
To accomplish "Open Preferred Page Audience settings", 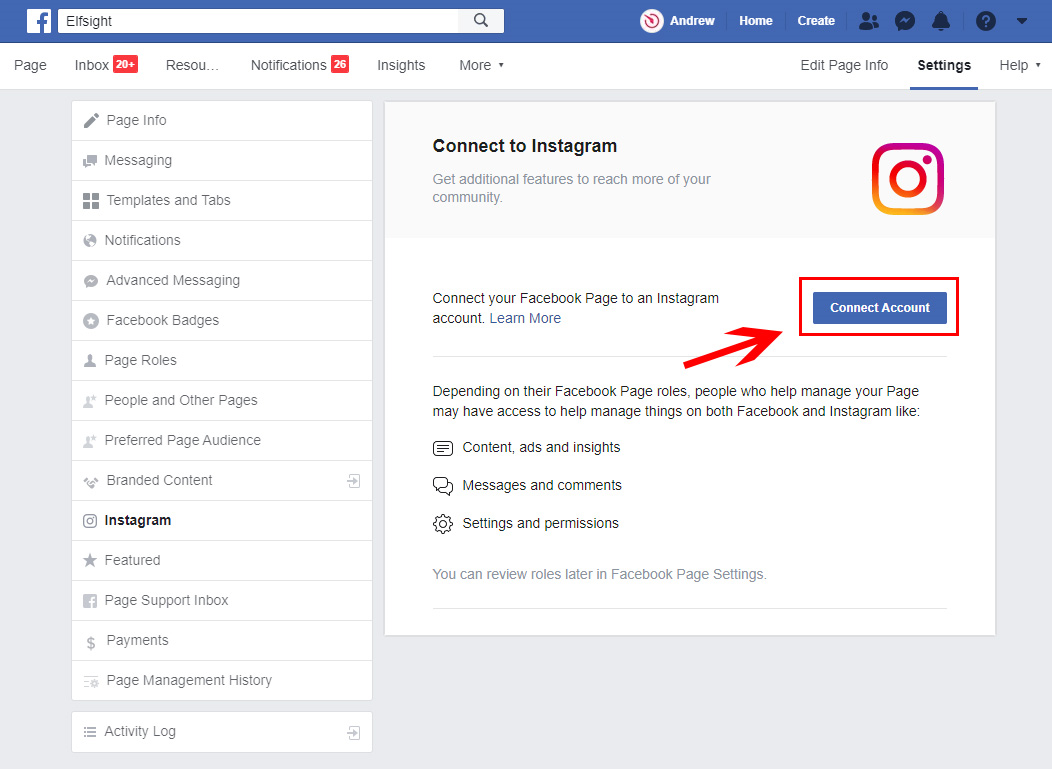I will (222, 440).
